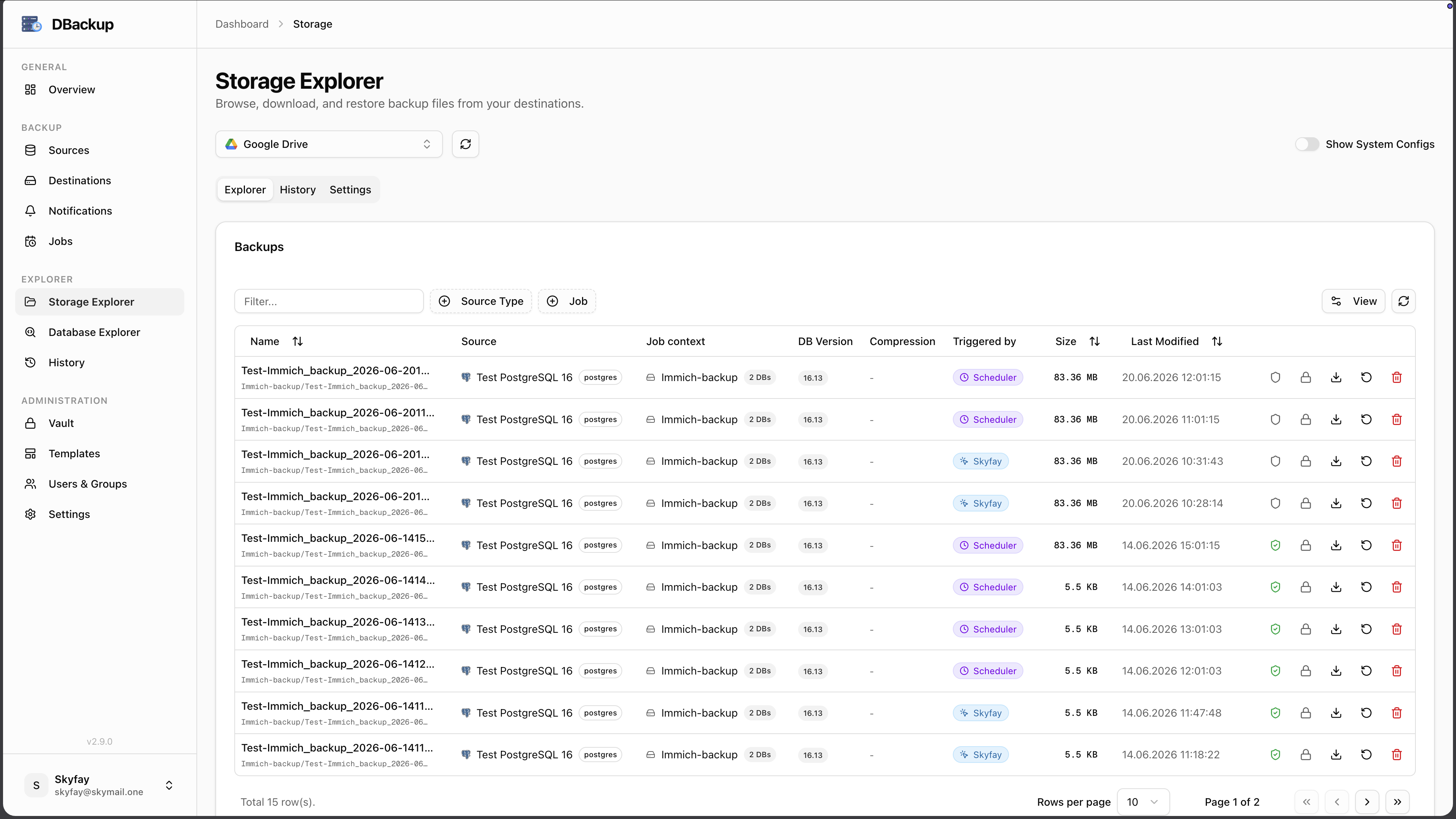The width and height of the screenshot is (1456, 819).
Task: Go to next page of backups
Action: [1367, 802]
